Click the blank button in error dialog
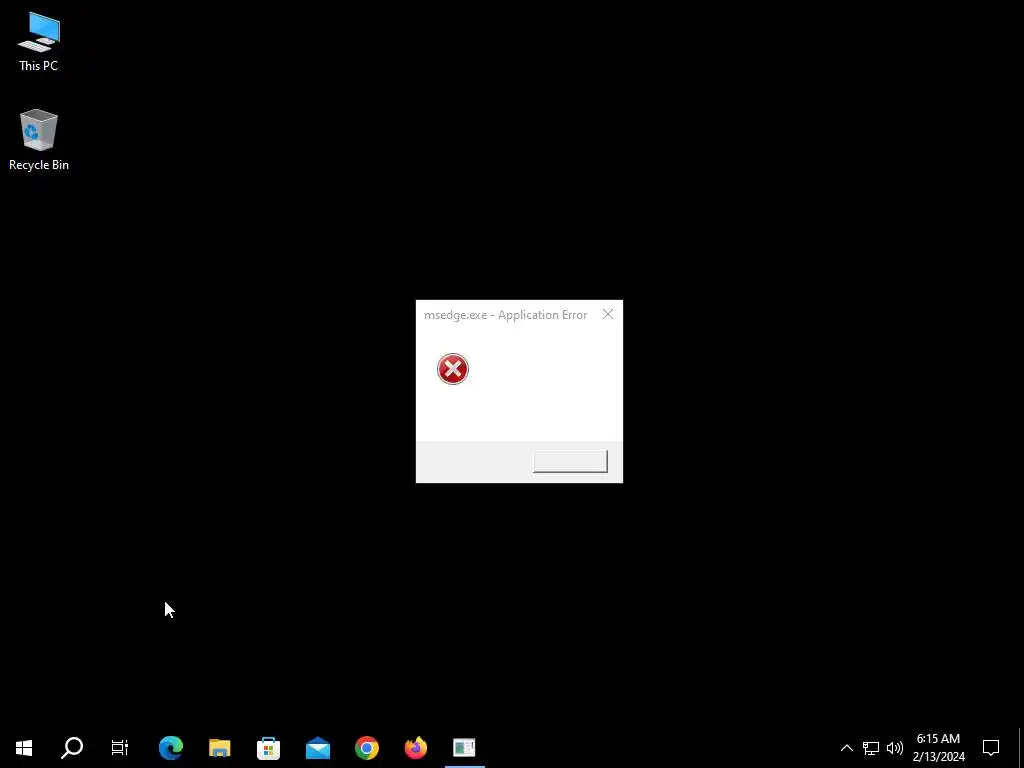This screenshot has width=1024, height=768. click(570, 461)
